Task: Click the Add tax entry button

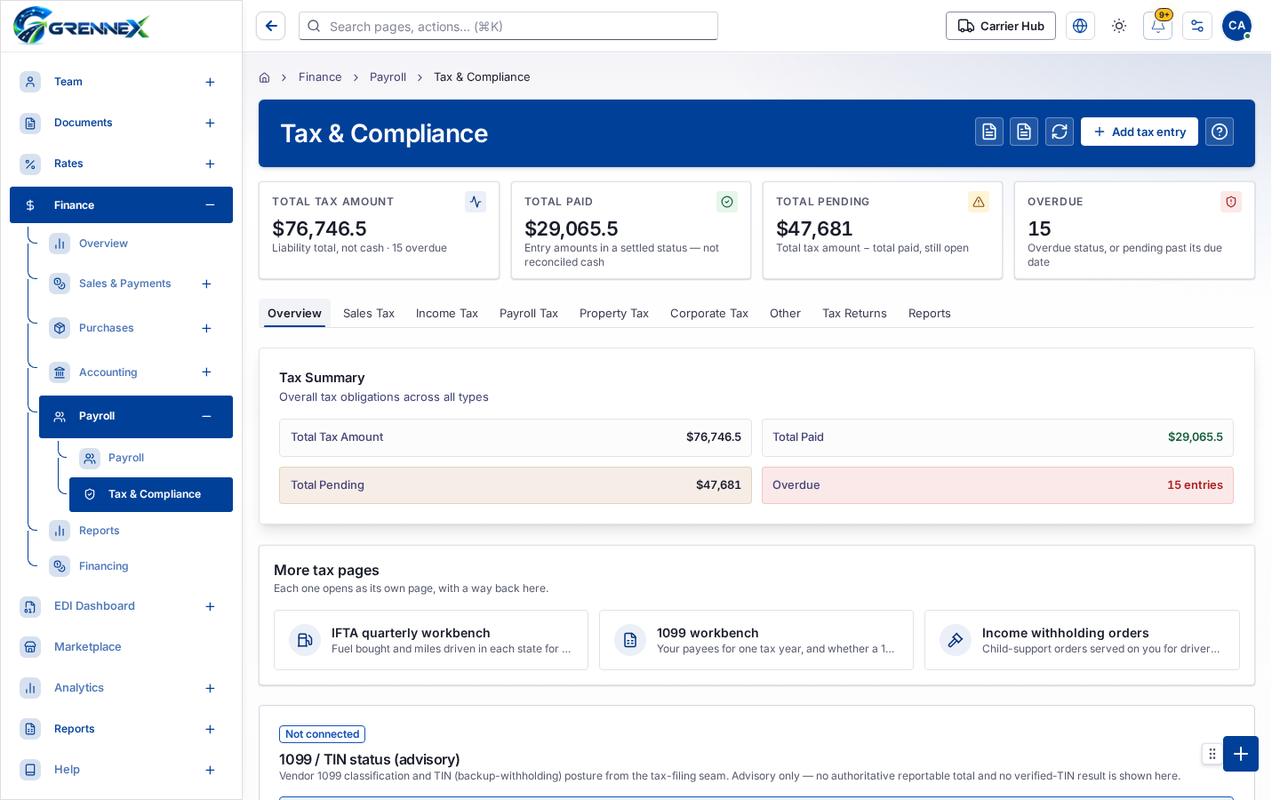Action: 1139,132
